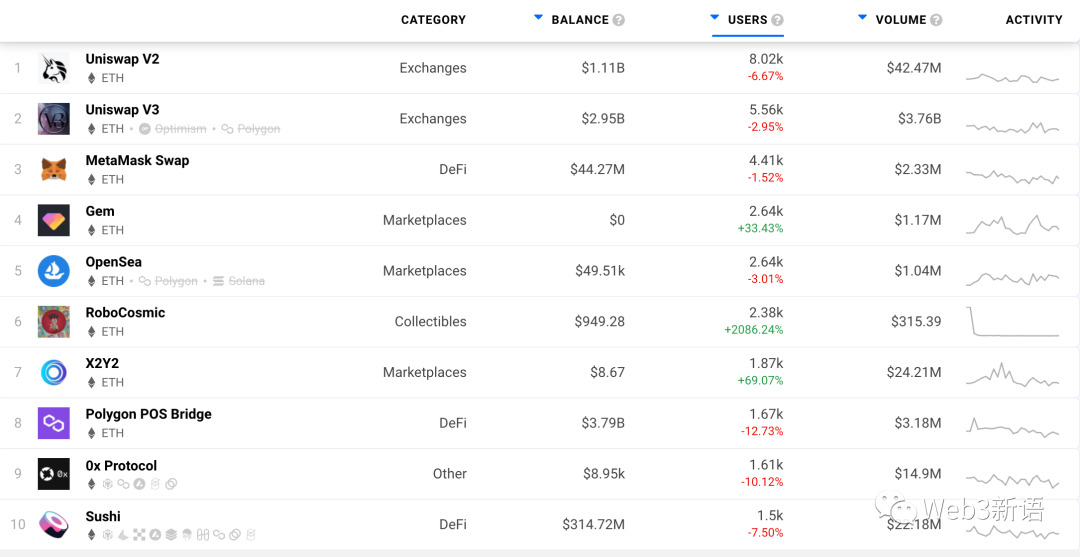Open the RoboCosmic collectible thumbnail
The image size is (1080, 557).
[x=54, y=322]
